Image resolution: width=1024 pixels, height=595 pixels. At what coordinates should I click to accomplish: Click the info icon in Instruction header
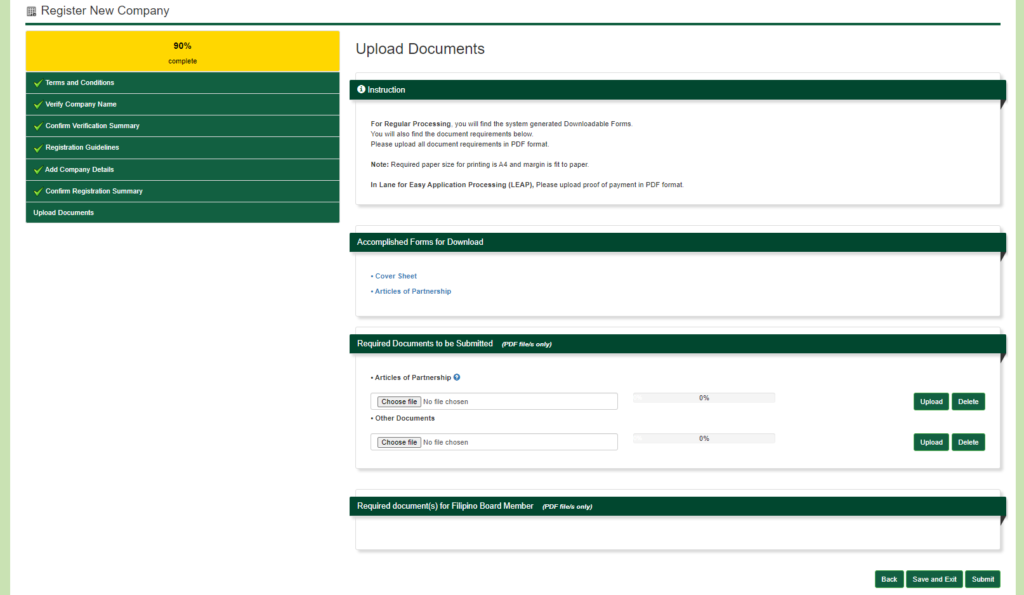(x=361, y=89)
